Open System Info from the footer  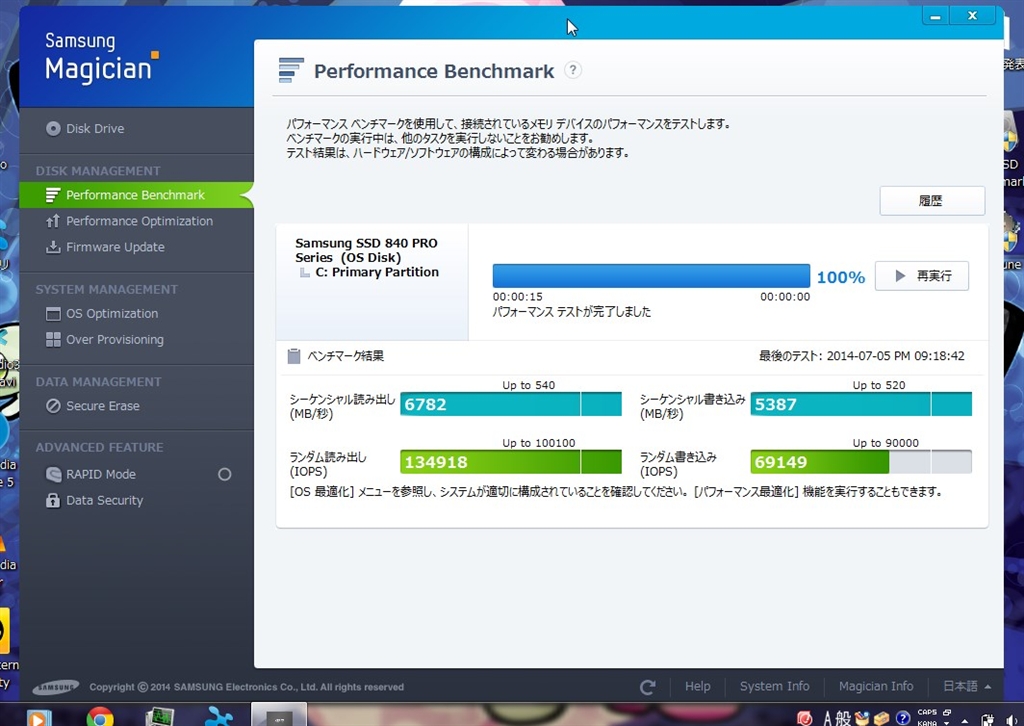[775, 686]
